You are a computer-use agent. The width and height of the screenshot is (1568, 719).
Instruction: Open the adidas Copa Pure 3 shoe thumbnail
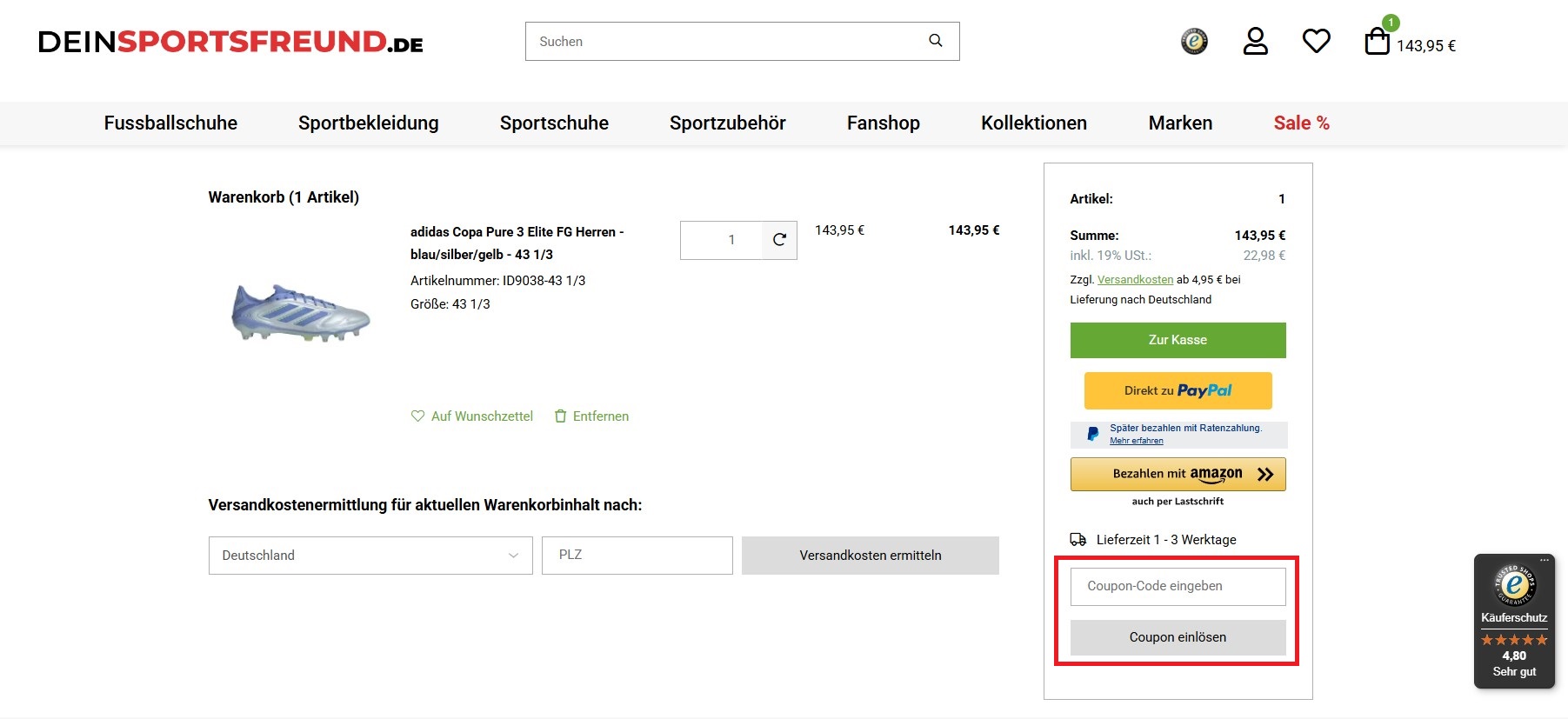(301, 312)
